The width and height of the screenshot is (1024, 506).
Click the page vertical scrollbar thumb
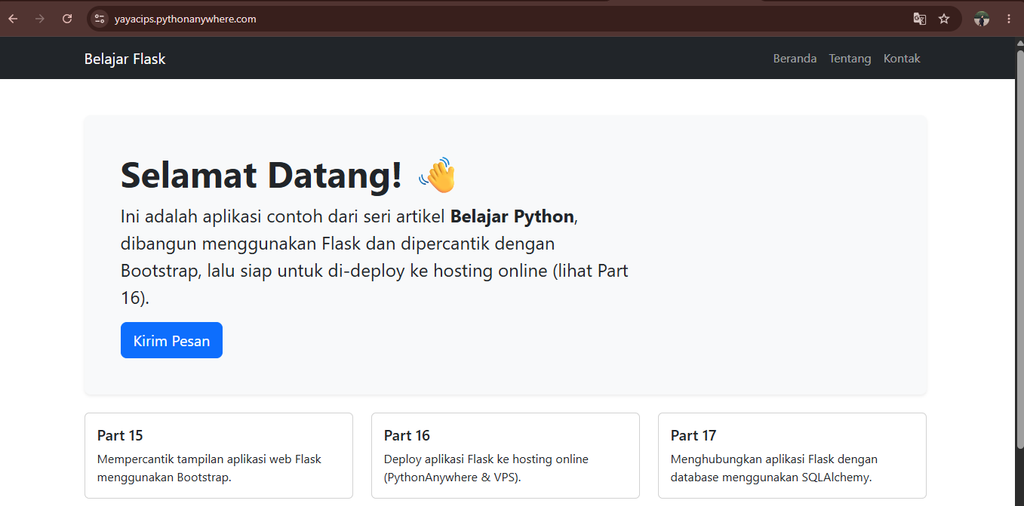pyautogui.click(x=1019, y=248)
